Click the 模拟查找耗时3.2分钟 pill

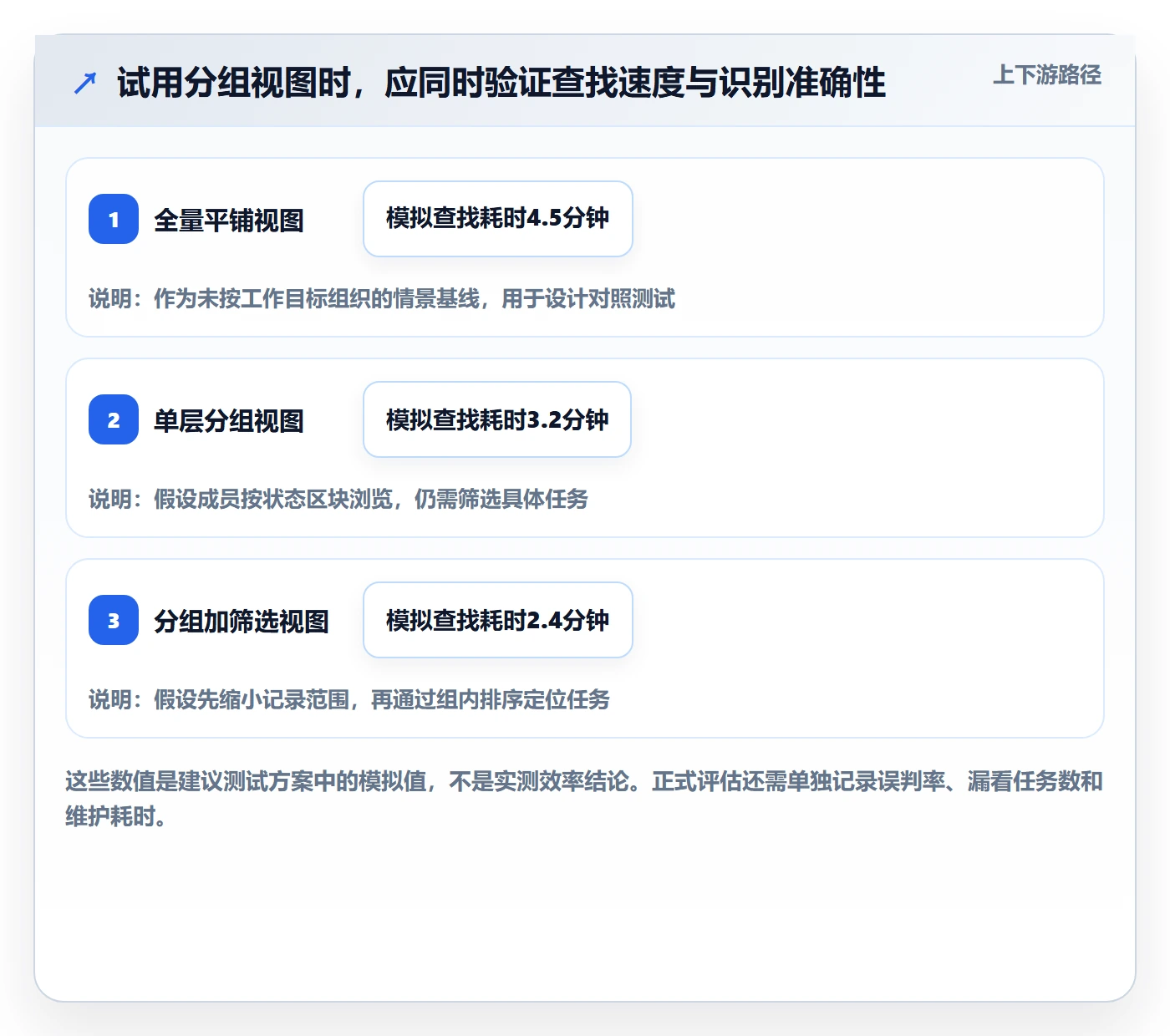click(x=497, y=419)
